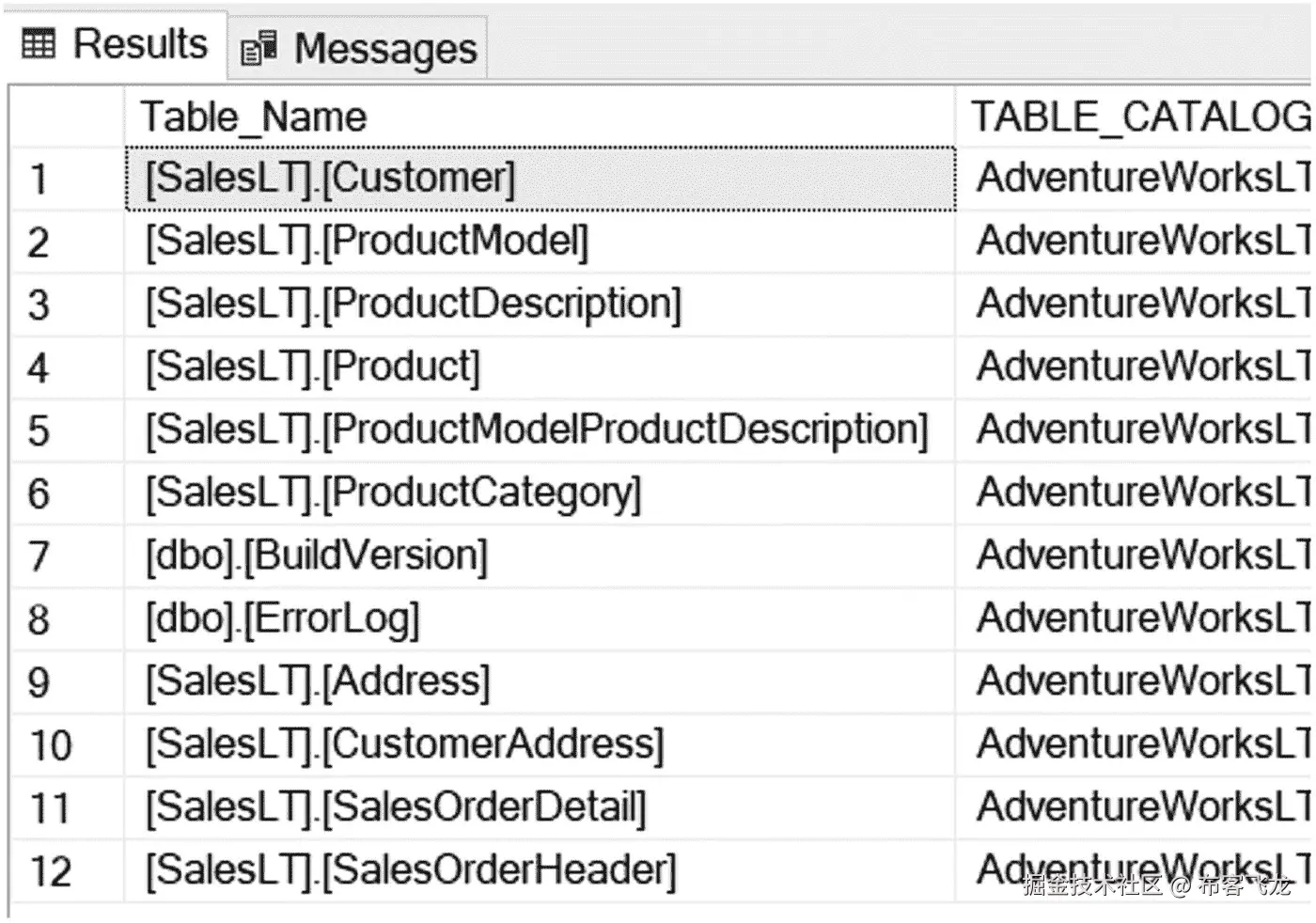This screenshot has width=1316, height=923.
Task: Select the [SalesLT].[CustomerAddress] cell
Action: click(x=540, y=745)
